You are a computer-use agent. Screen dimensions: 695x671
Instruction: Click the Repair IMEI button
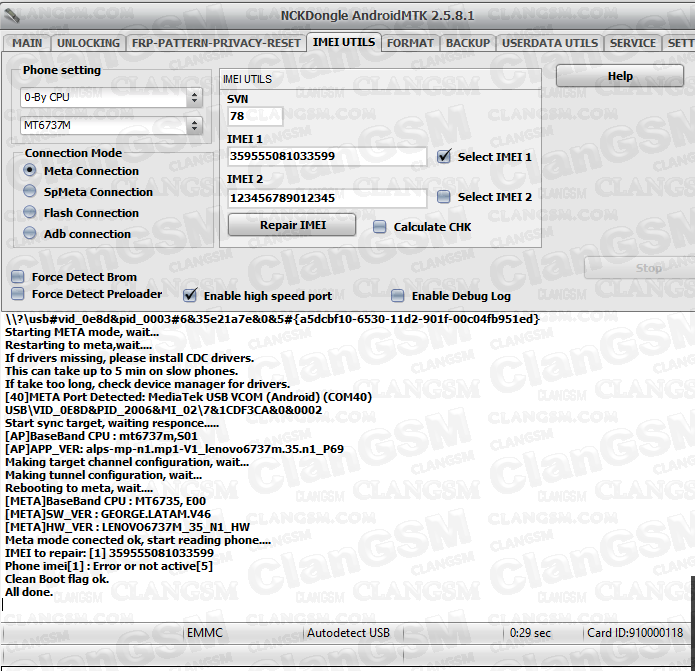[x=292, y=225]
